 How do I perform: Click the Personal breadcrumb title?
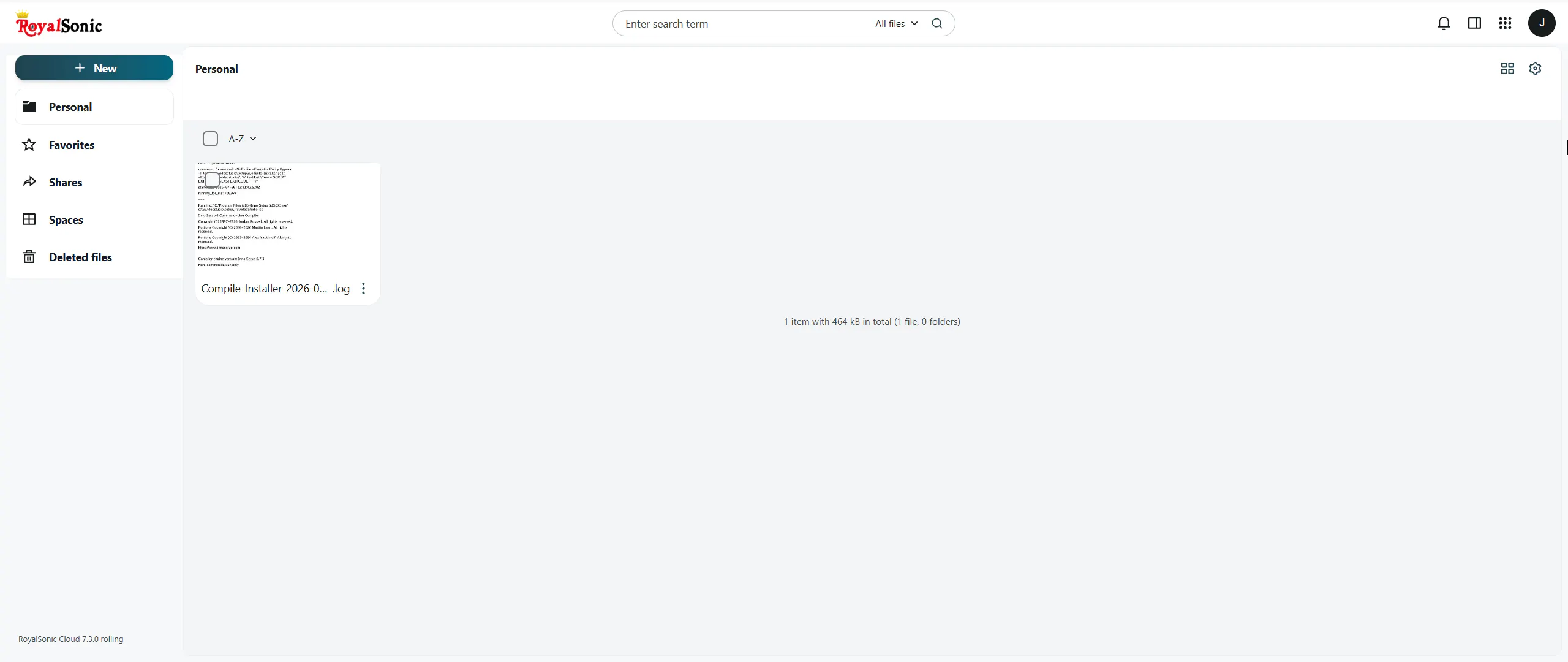tap(216, 69)
